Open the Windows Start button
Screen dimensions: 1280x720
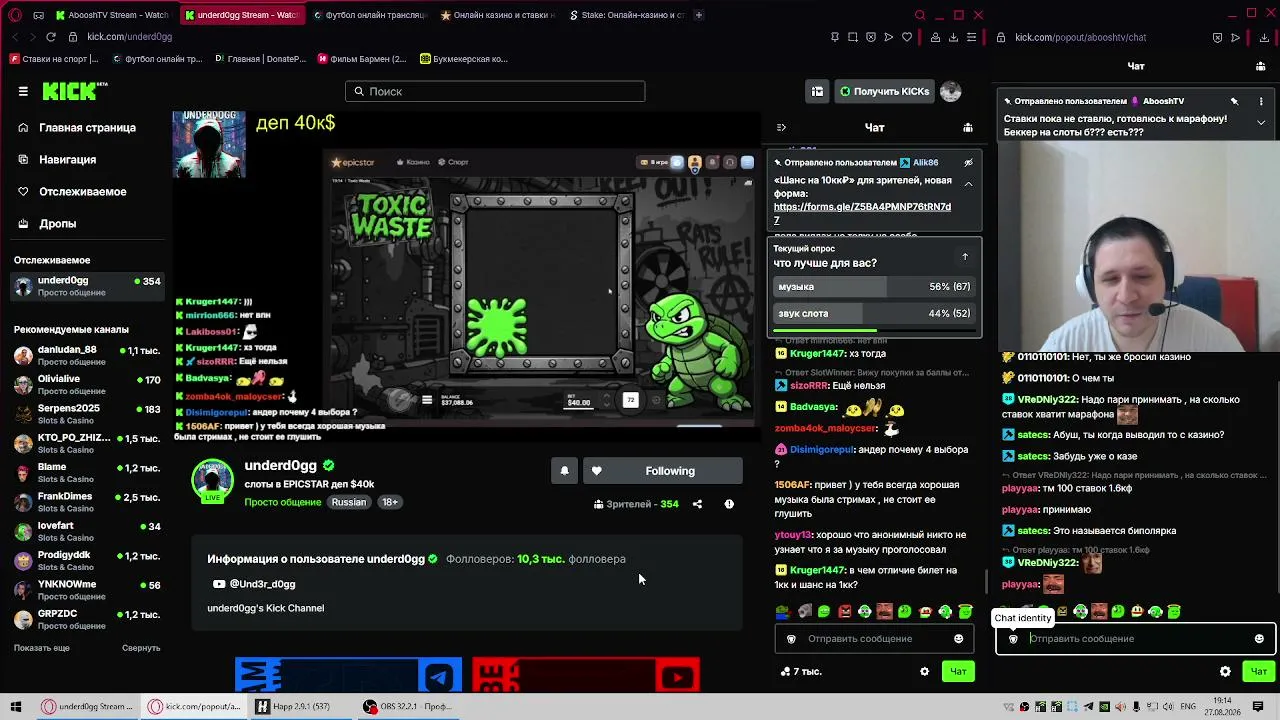[16, 707]
